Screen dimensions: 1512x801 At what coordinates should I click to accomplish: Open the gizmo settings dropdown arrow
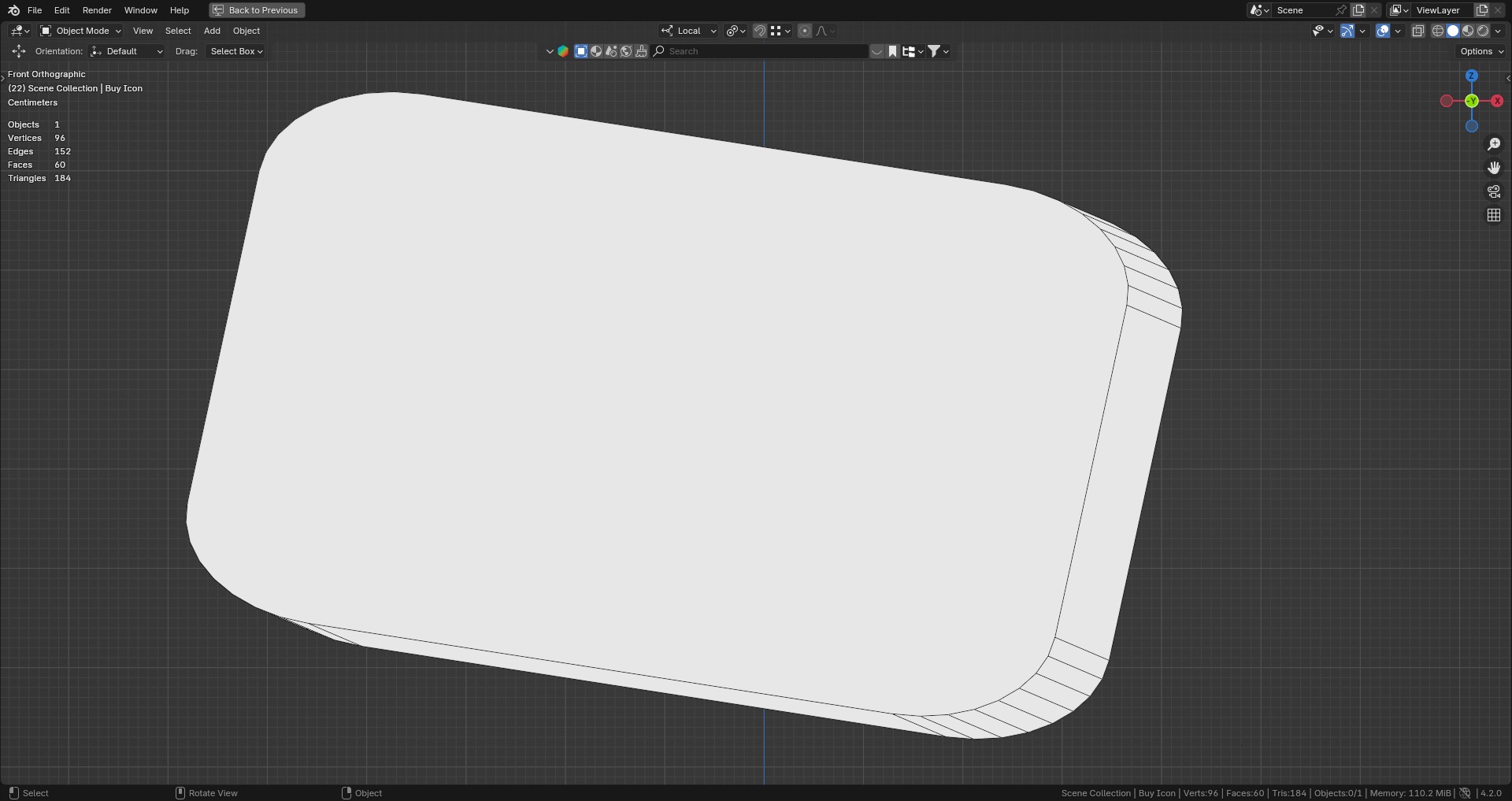1362,31
